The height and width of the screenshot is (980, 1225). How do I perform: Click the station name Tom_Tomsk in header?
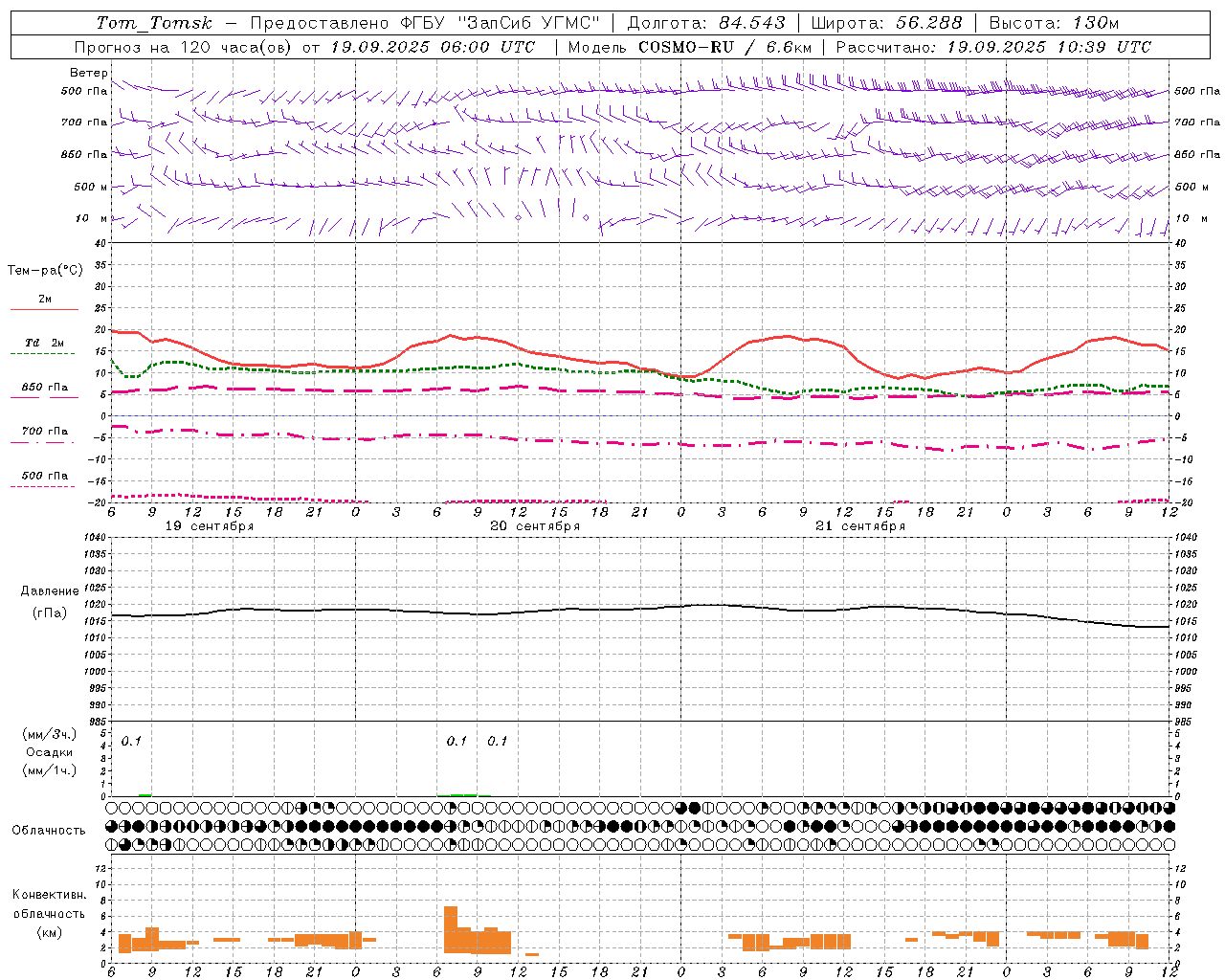point(154,23)
